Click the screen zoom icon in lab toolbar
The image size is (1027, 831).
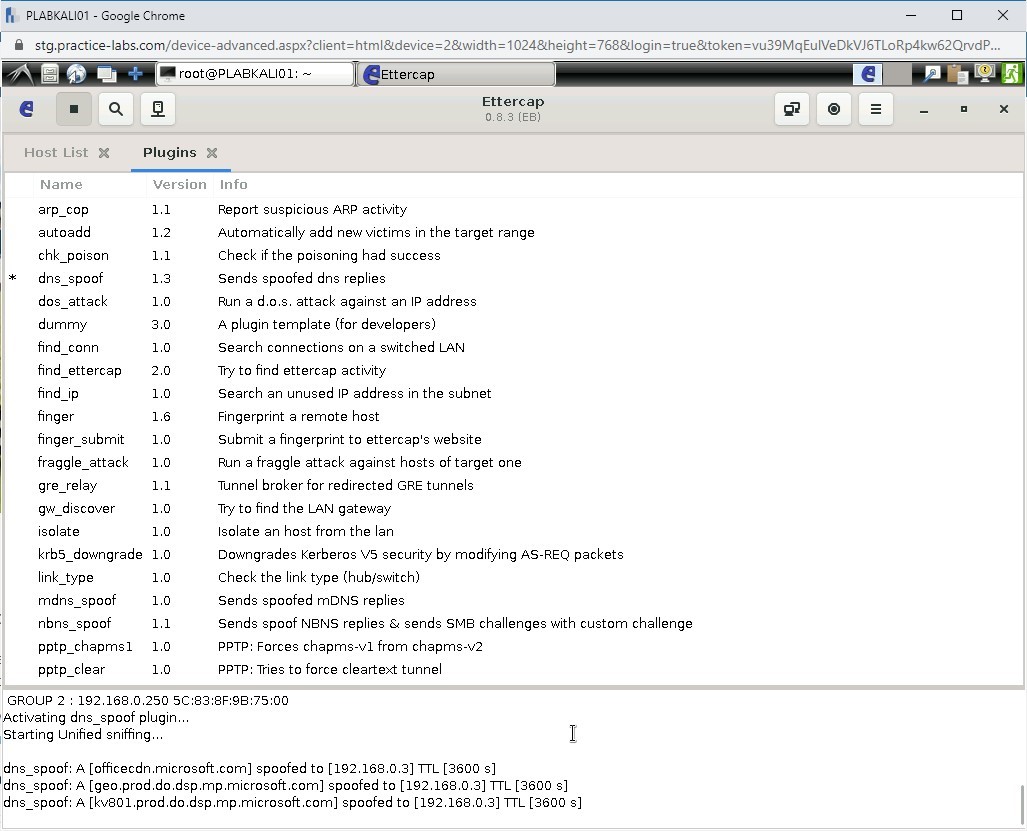(930, 72)
